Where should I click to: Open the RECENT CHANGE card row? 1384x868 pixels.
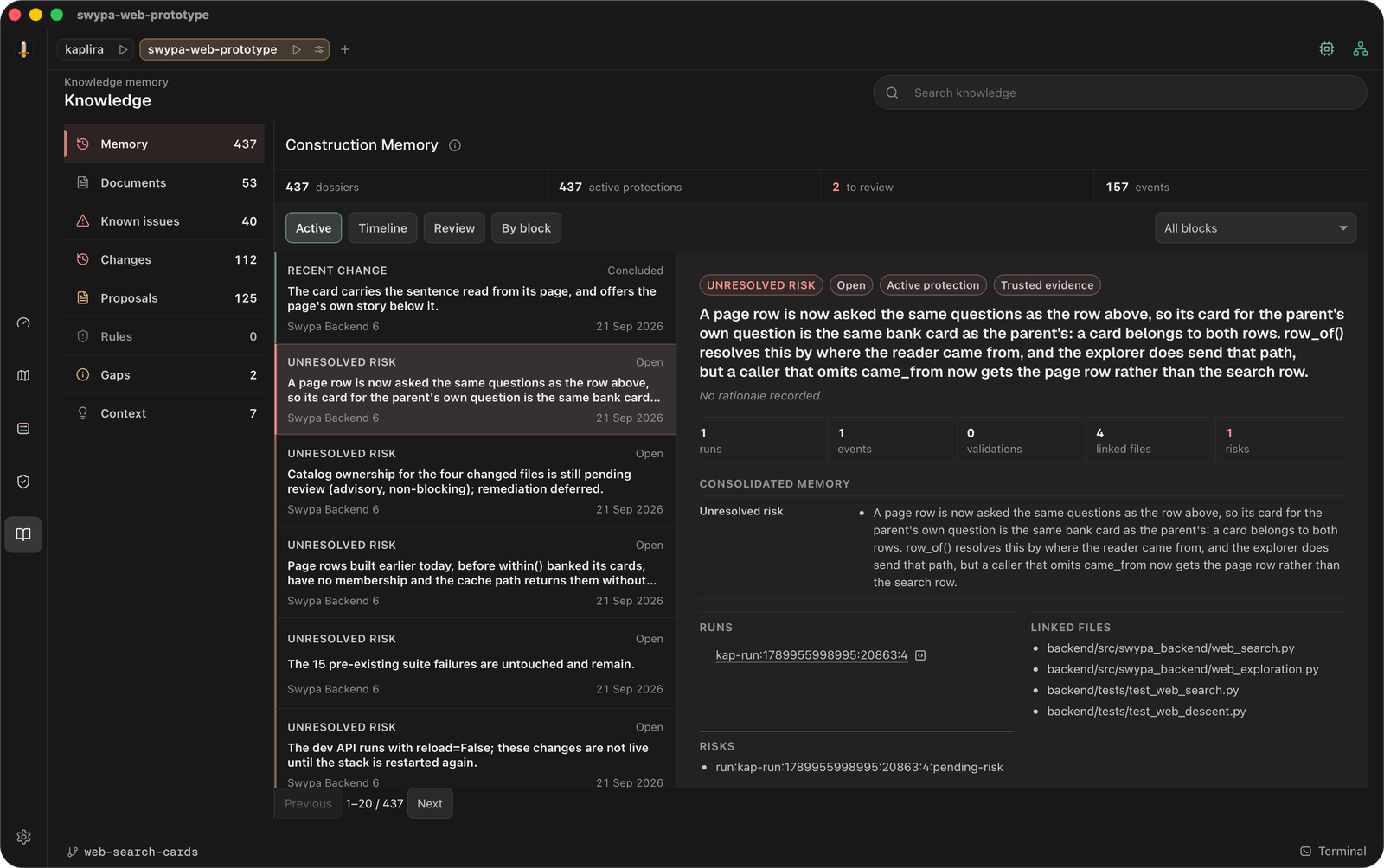(475, 298)
